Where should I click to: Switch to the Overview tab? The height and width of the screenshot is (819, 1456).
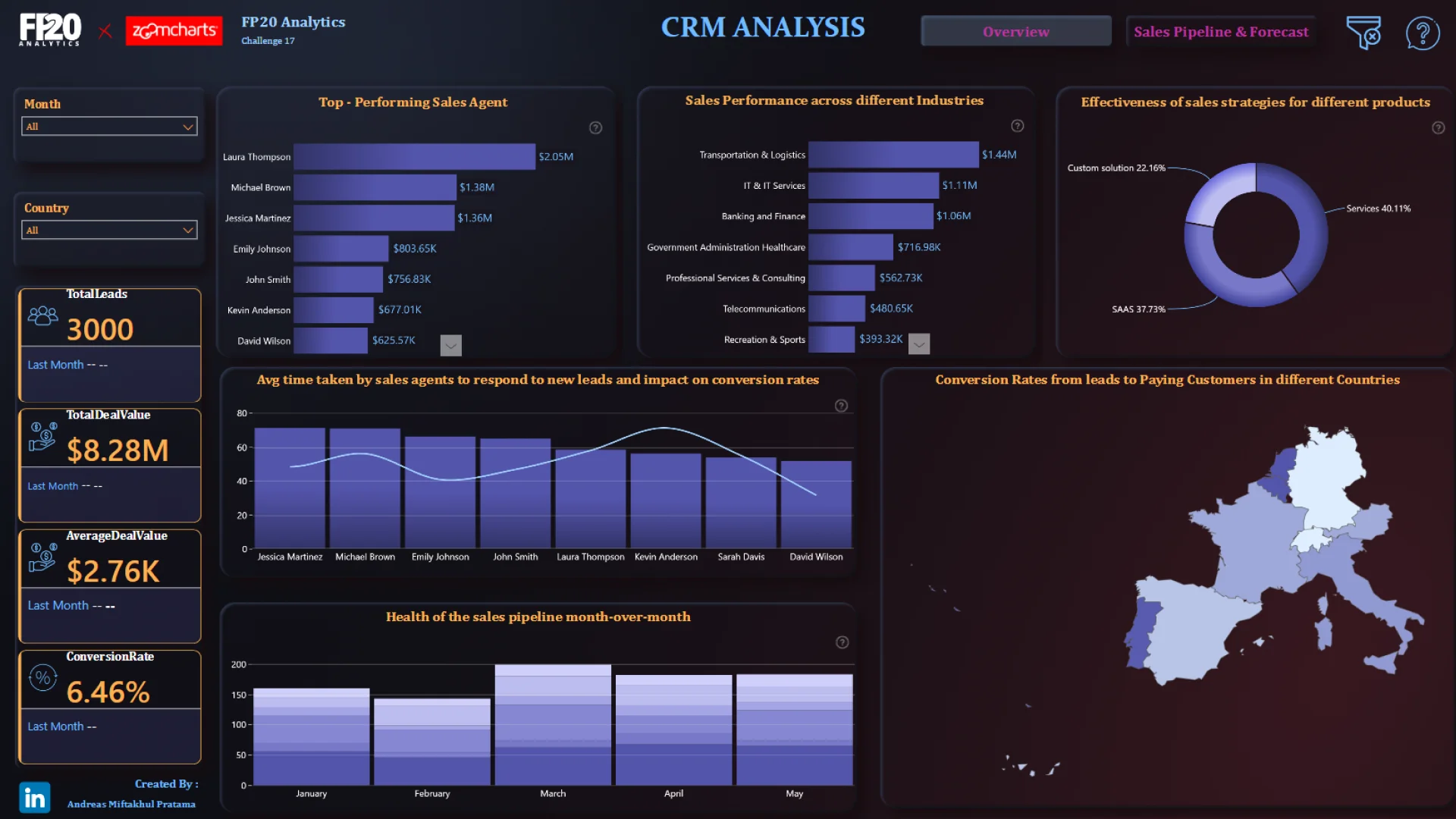pos(1016,31)
